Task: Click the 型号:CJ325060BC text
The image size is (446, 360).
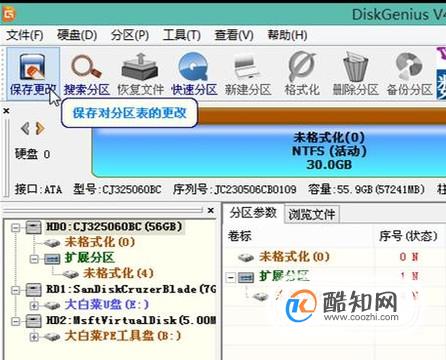Action: 117,189
